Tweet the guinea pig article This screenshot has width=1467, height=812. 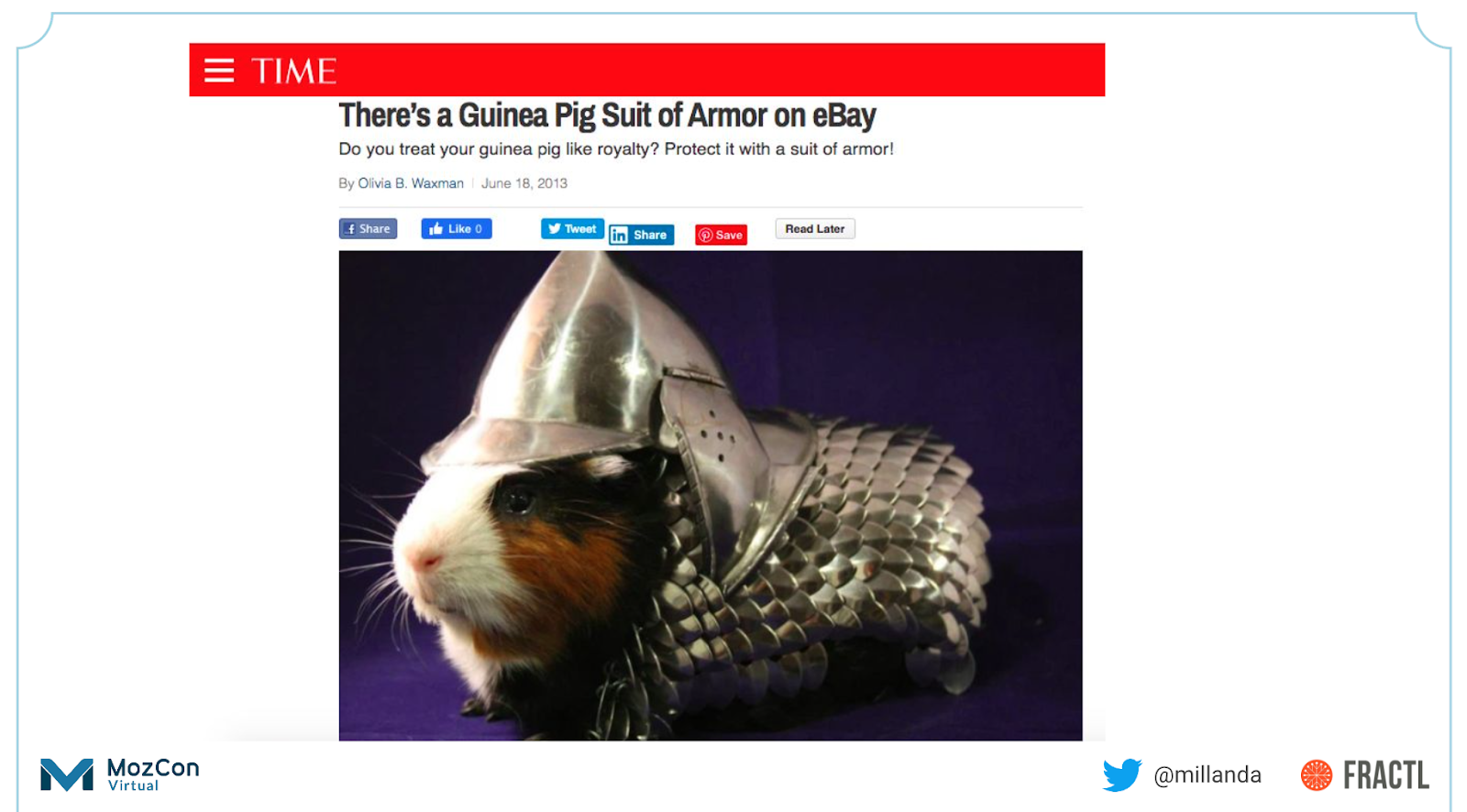click(x=572, y=229)
